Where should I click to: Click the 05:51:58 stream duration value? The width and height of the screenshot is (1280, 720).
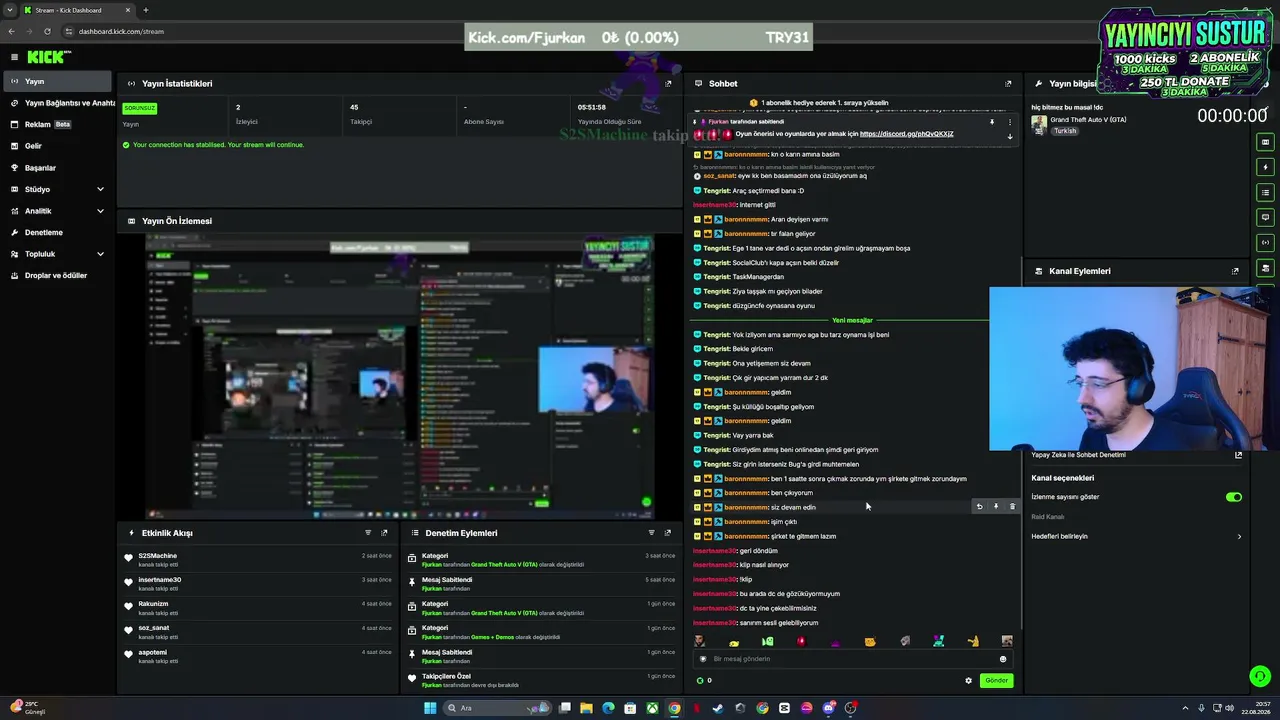[x=591, y=107]
